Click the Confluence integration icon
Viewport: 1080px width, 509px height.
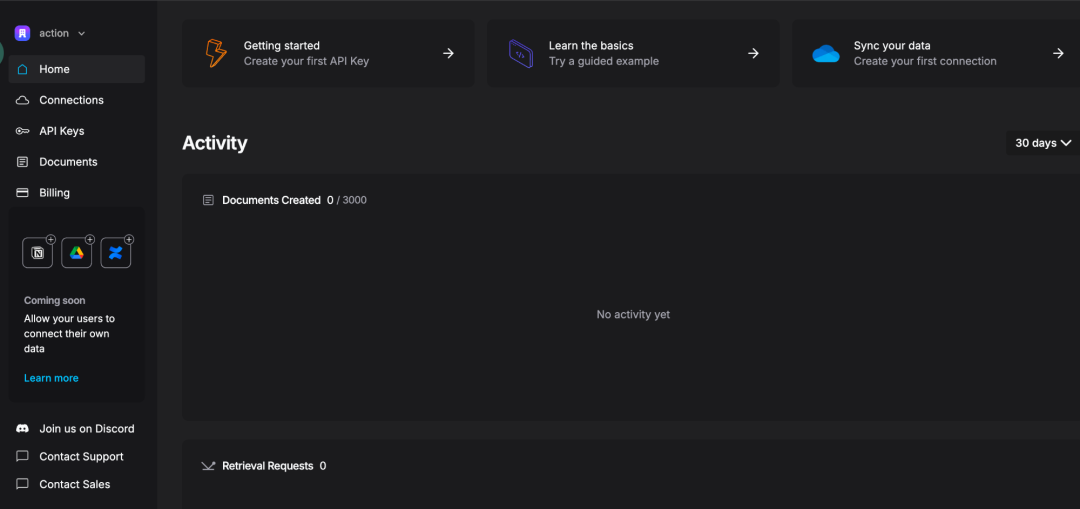[116, 253]
